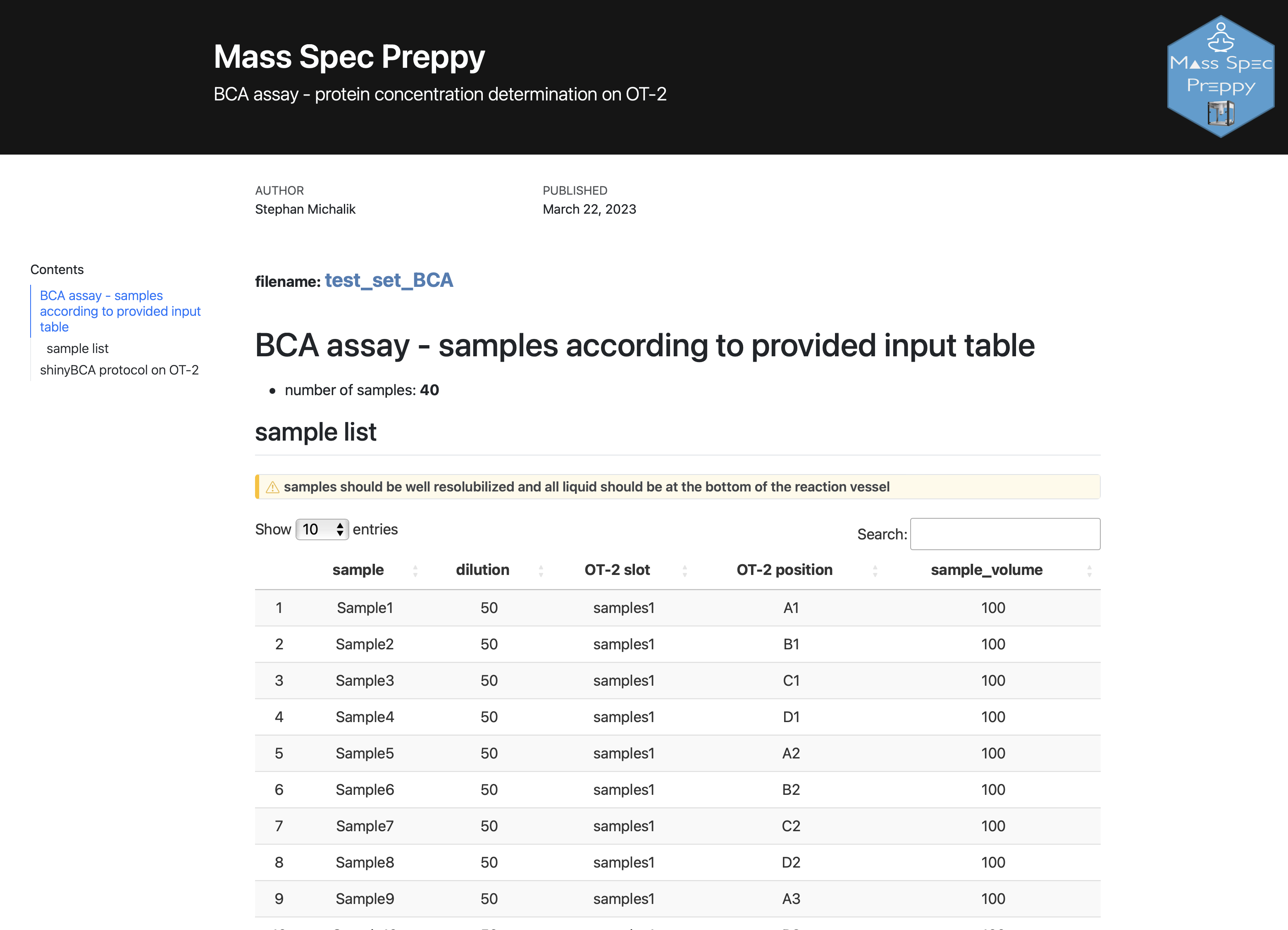Viewport: 1288px width, 930px height.
Task: Sort table by the dilution column arrows
Action: coord(541,570)
